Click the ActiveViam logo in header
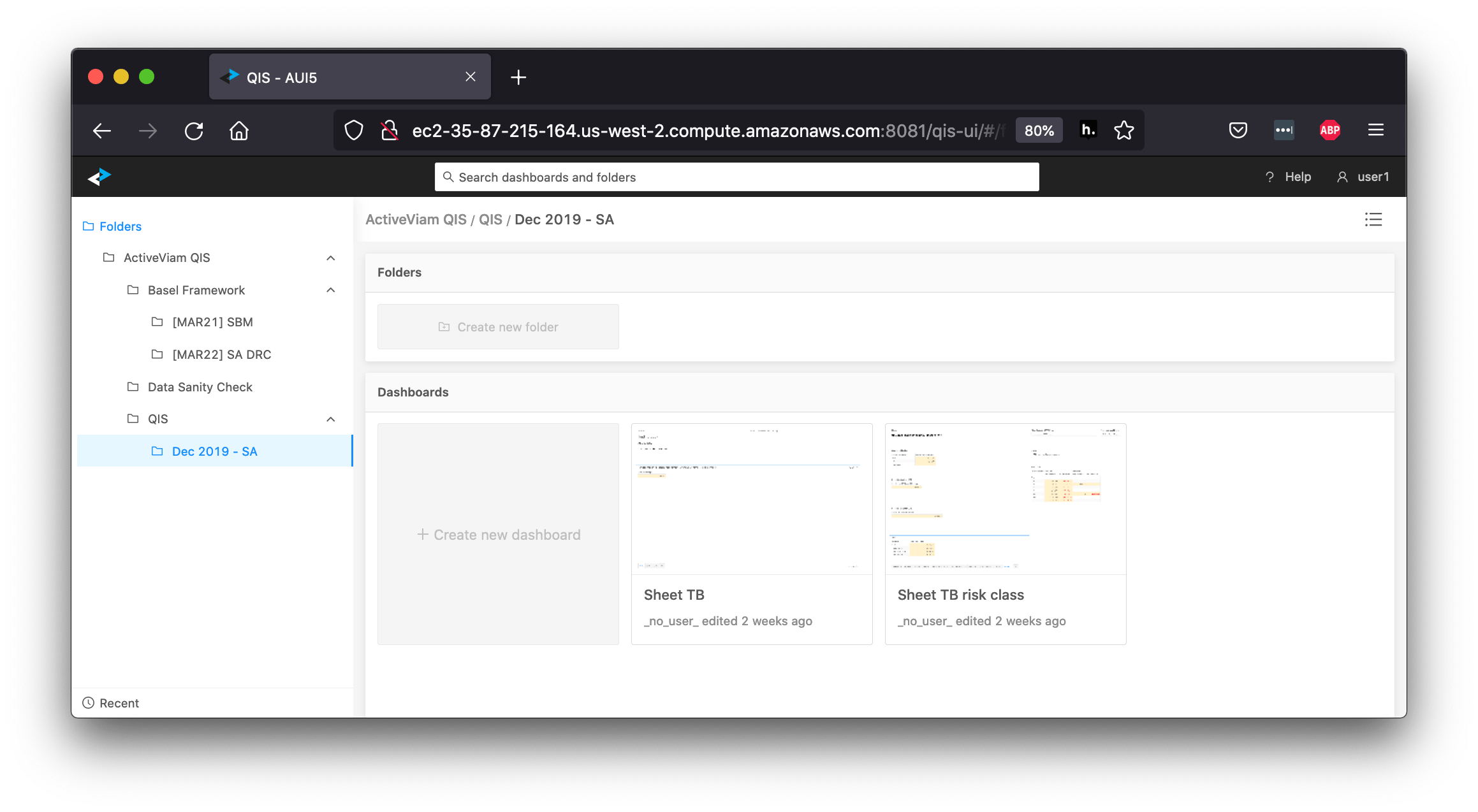 pos(99,177)
